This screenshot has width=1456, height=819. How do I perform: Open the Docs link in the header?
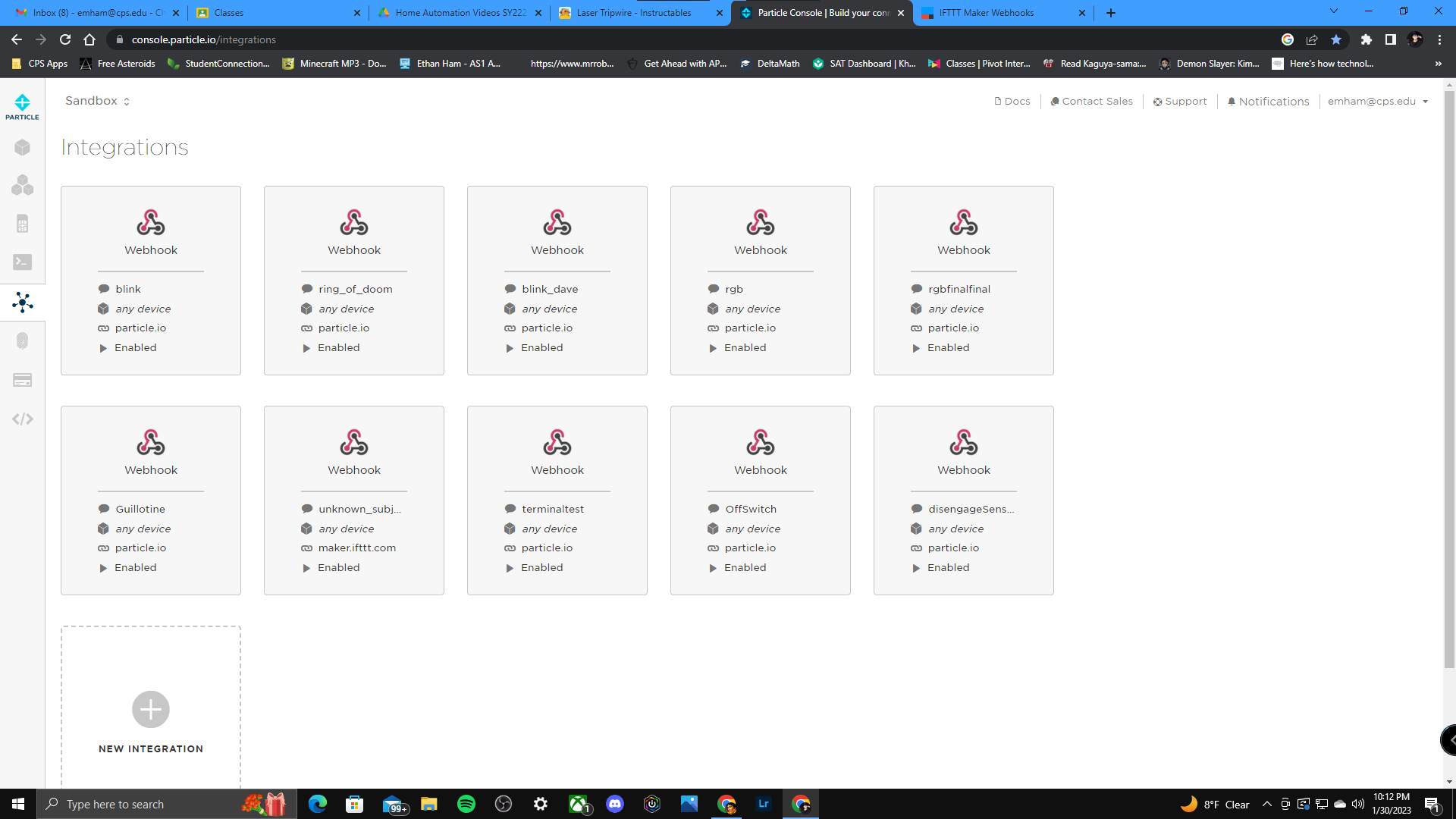(1012, 101)
